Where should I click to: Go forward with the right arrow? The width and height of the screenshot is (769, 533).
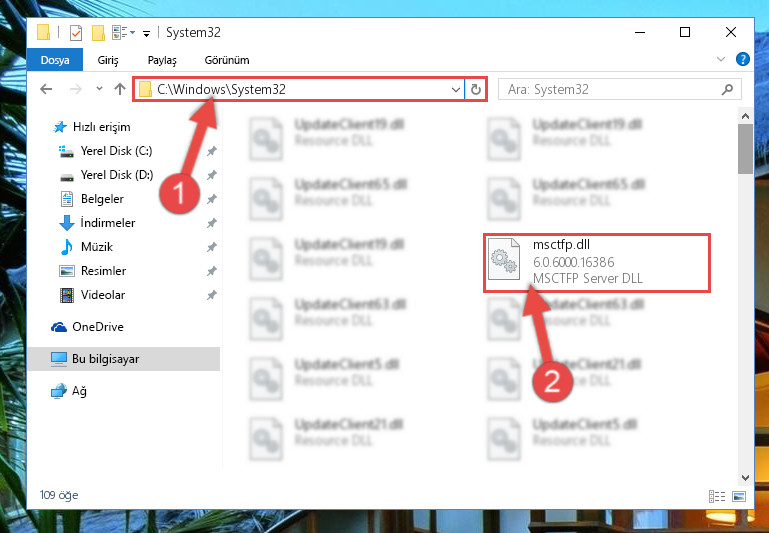[76, 89]
